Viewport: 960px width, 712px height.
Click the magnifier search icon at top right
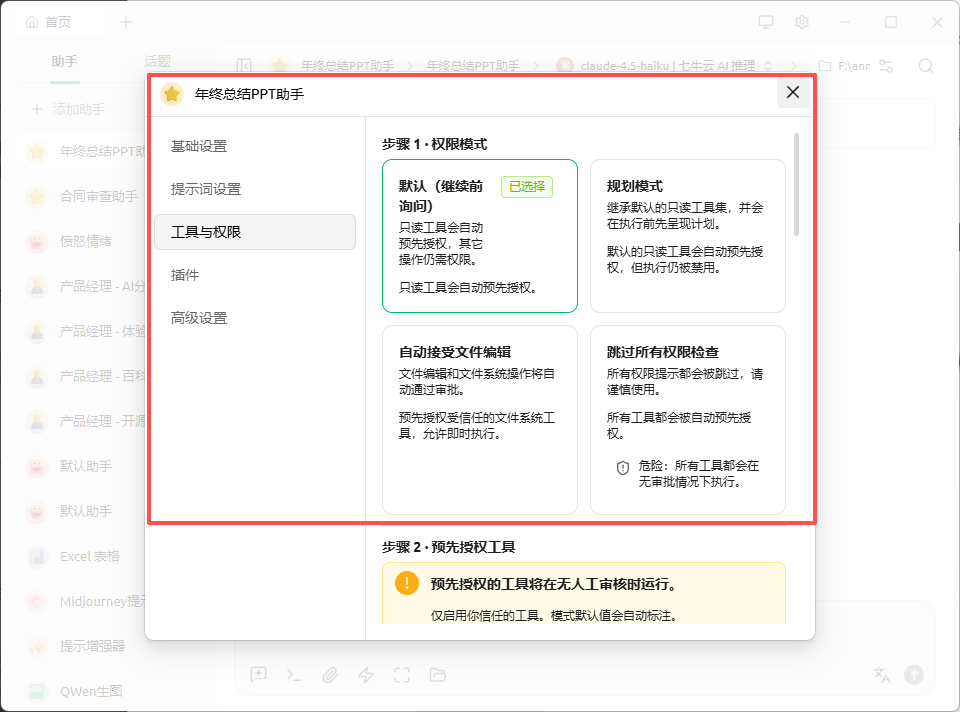point(926,66)
